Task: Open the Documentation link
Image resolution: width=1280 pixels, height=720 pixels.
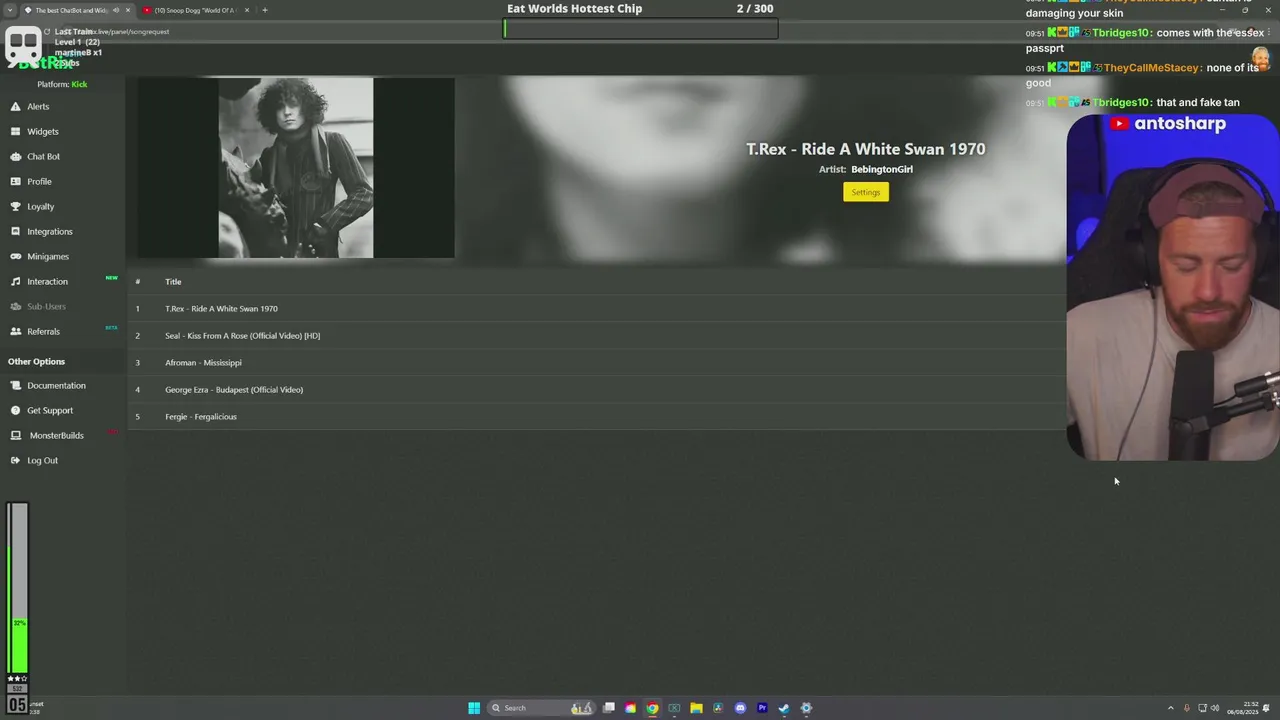Action: pyautogui.click(x=56, y=385)
